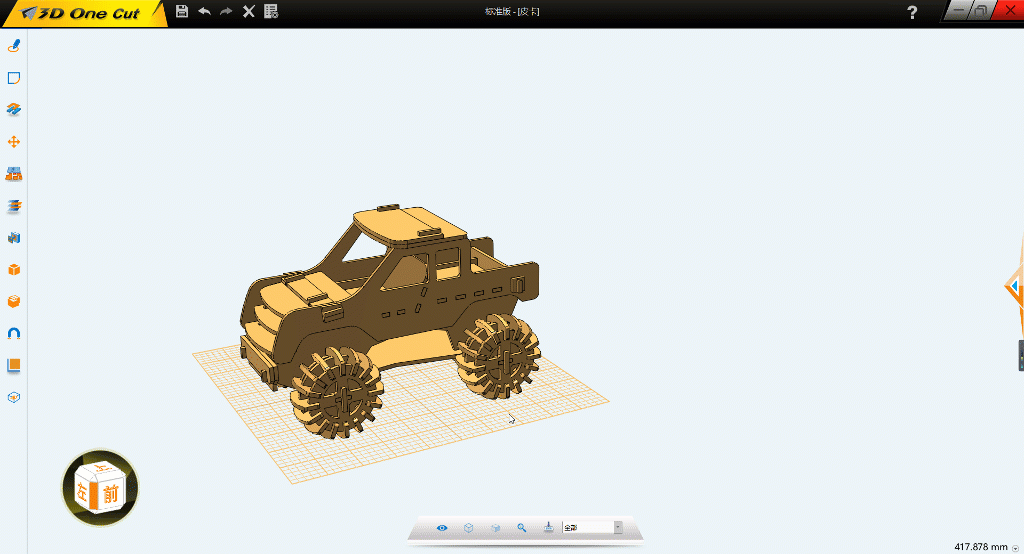This screenshot has height=554, width=1024.
Task: Open the 全部 filter dropdown
Action: (x=618, y=527)
